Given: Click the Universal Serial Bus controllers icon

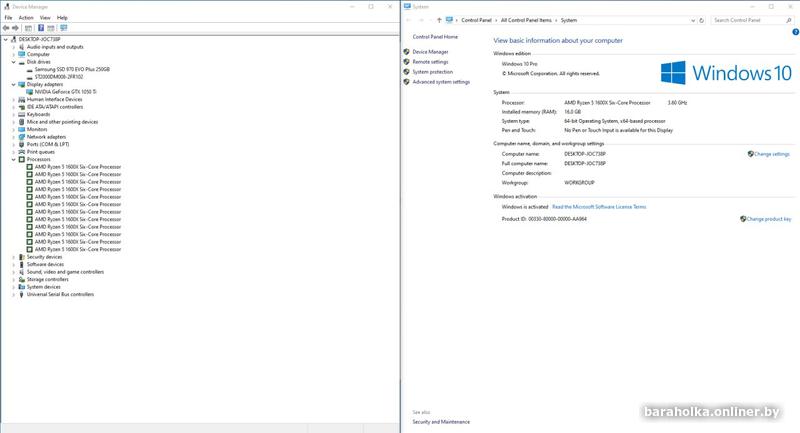Looking at the screenshot, I should pyautogui.click(x=21, y=294).
